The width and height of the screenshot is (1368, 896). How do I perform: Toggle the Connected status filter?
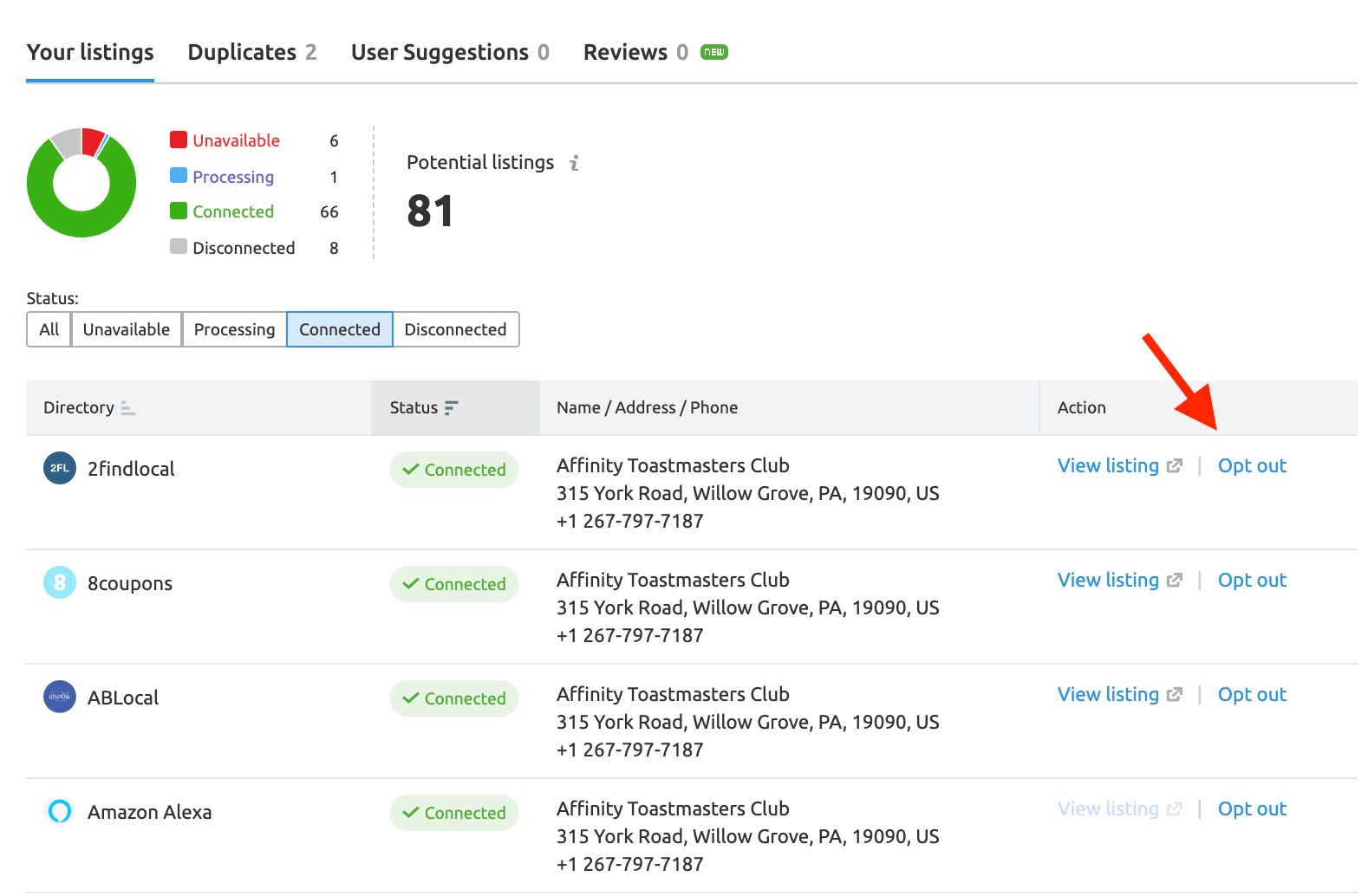(340, 329)
